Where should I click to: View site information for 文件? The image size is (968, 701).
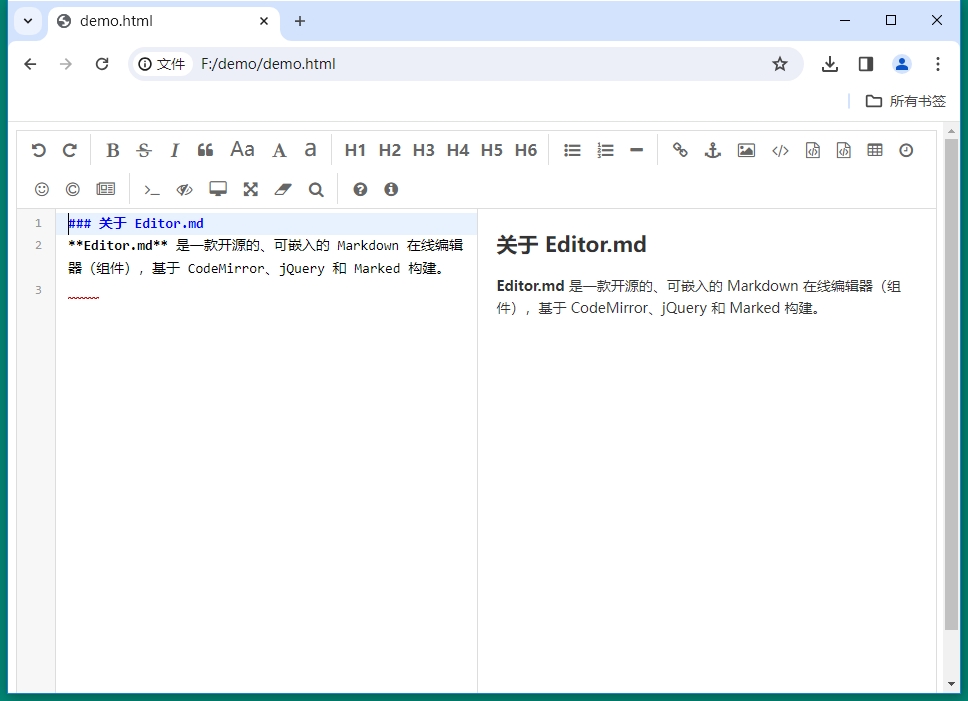161,64
